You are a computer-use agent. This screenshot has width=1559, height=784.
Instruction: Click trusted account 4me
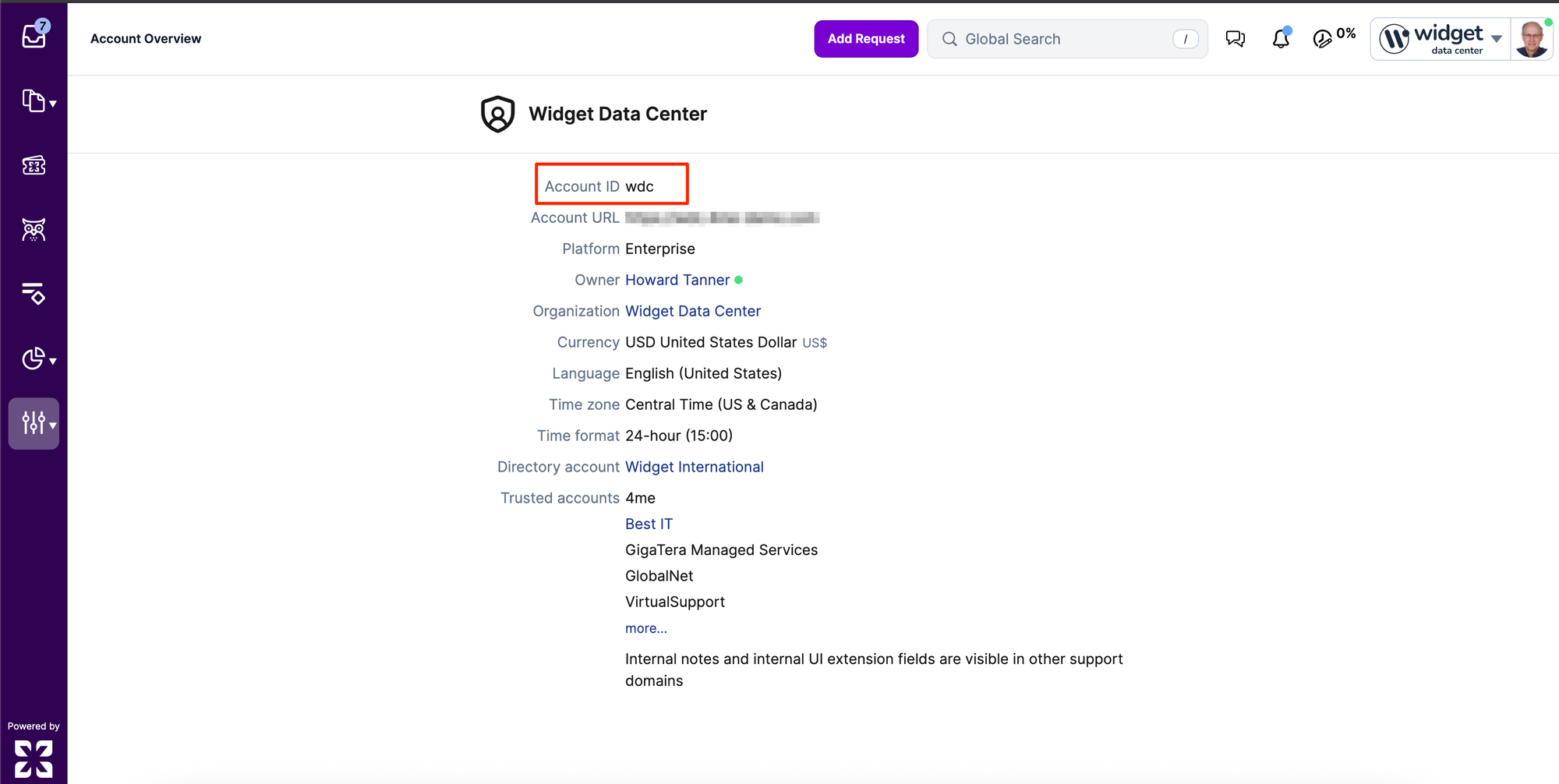pos(640,498)
